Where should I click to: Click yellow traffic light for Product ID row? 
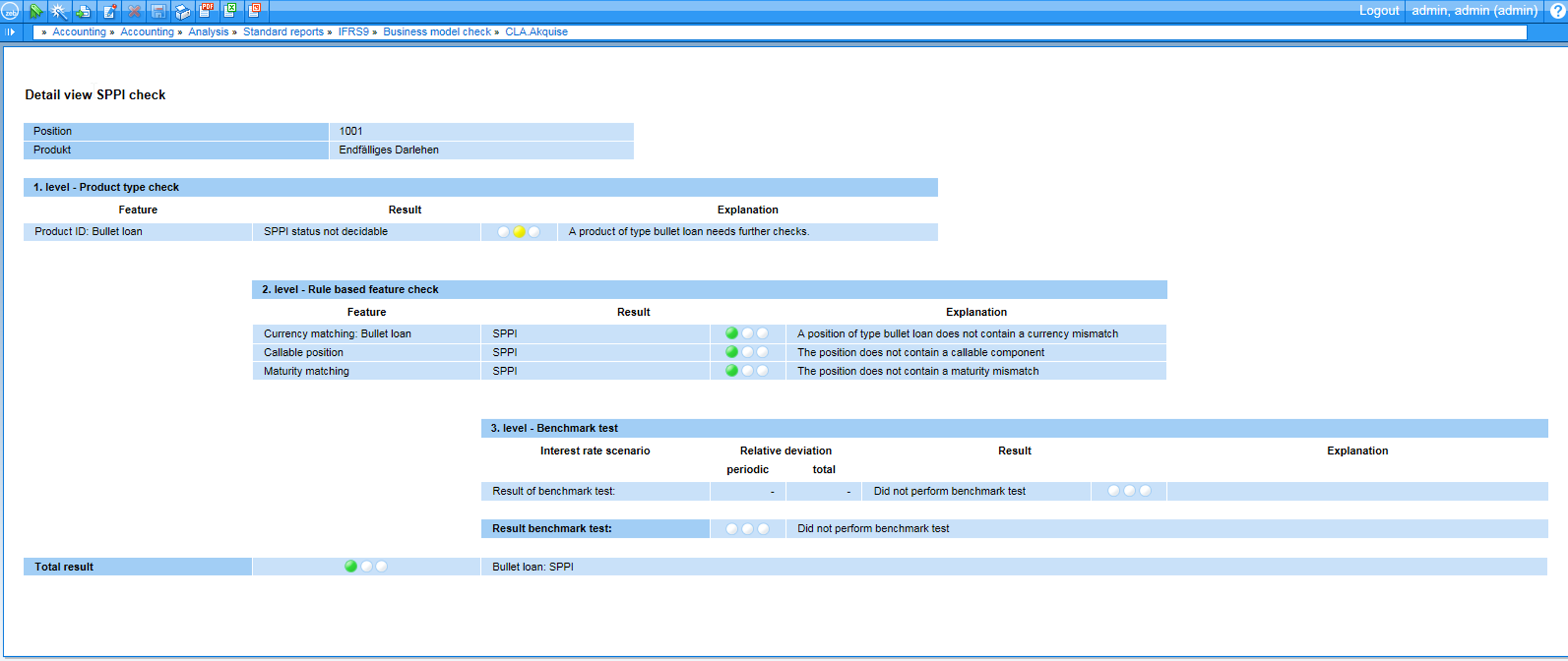point(519,231)
